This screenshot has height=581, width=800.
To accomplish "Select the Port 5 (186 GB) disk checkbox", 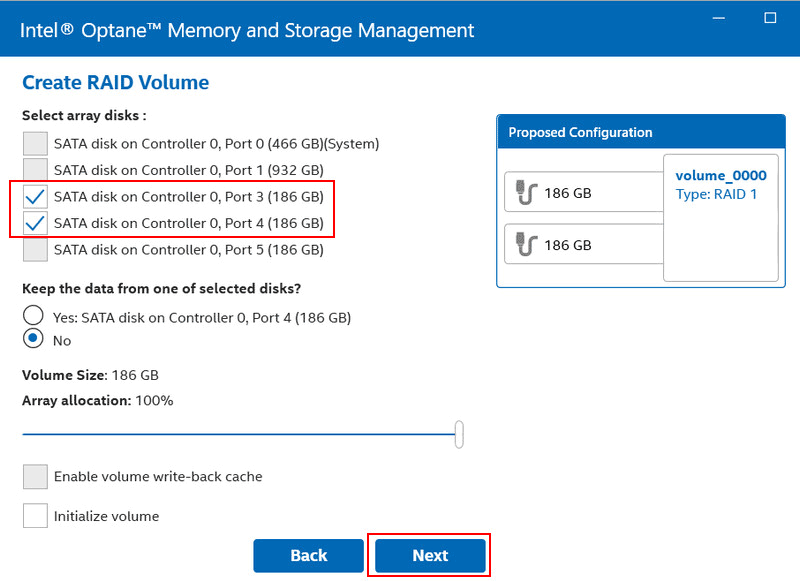I will (35, 249).
